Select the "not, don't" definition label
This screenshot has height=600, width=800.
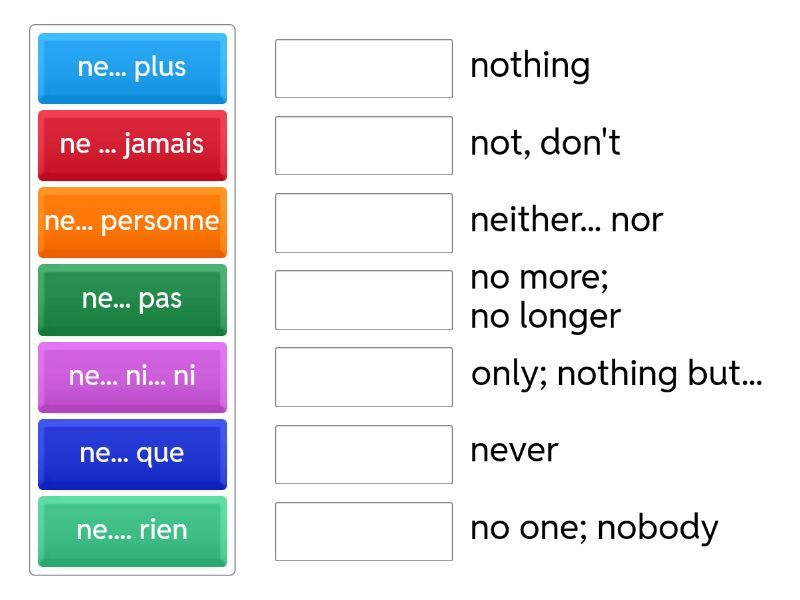coord(545,143)
